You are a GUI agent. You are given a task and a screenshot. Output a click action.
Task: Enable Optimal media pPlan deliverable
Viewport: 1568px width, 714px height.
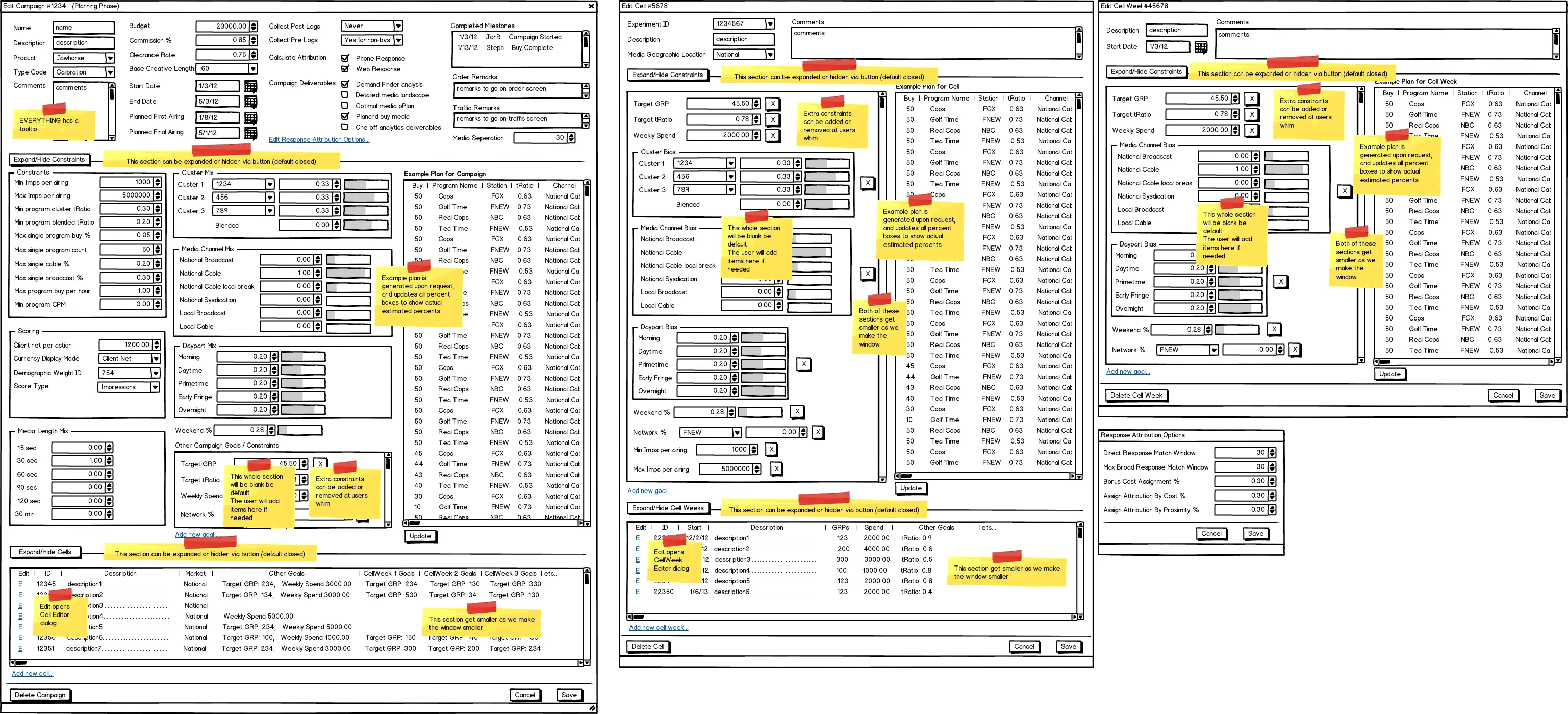click(345, 106)
